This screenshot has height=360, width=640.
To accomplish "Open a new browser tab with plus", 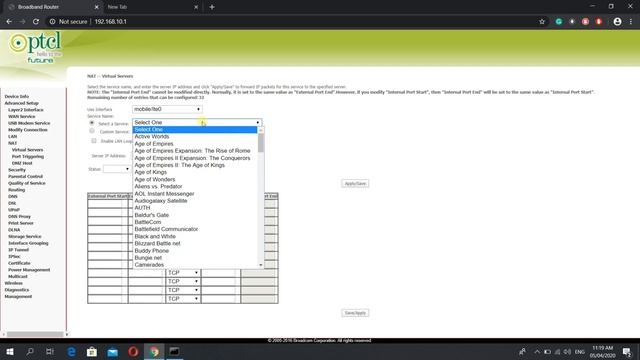I will pos(212,7).
